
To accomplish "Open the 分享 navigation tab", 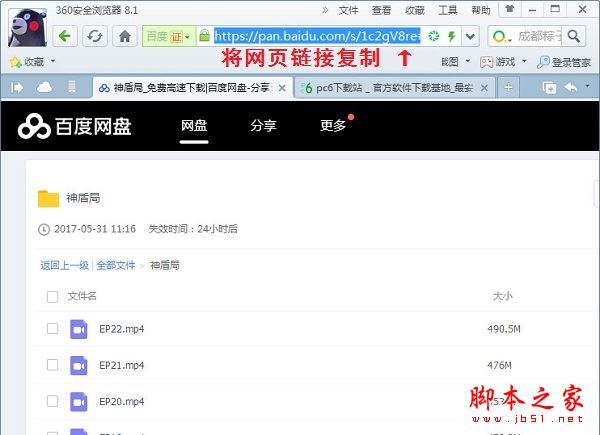I will click(x=263, y=125).
